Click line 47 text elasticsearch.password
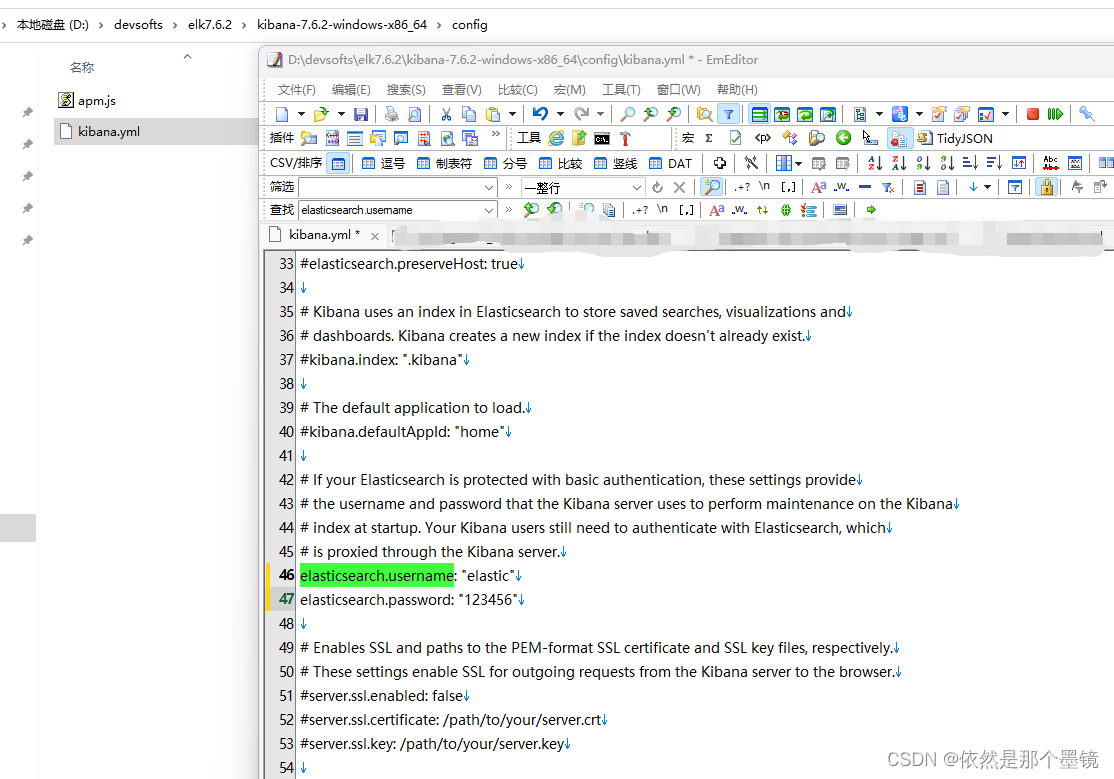 [377, 600]
